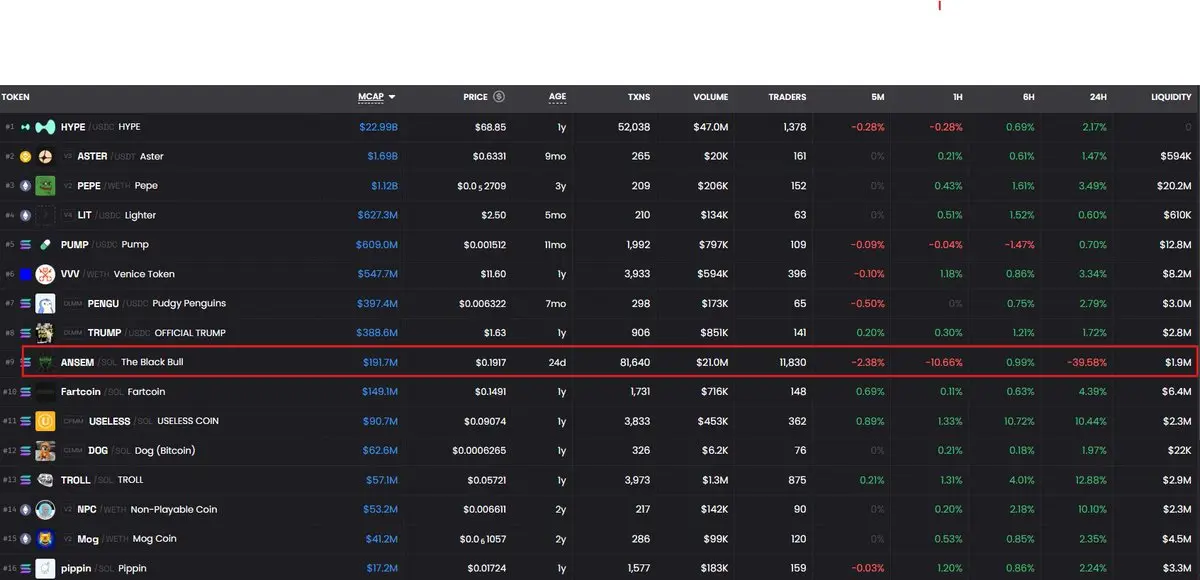Click the blue chain icon in VVV row
Viewport: 1200px width, 580px height.
coord(26,274)
